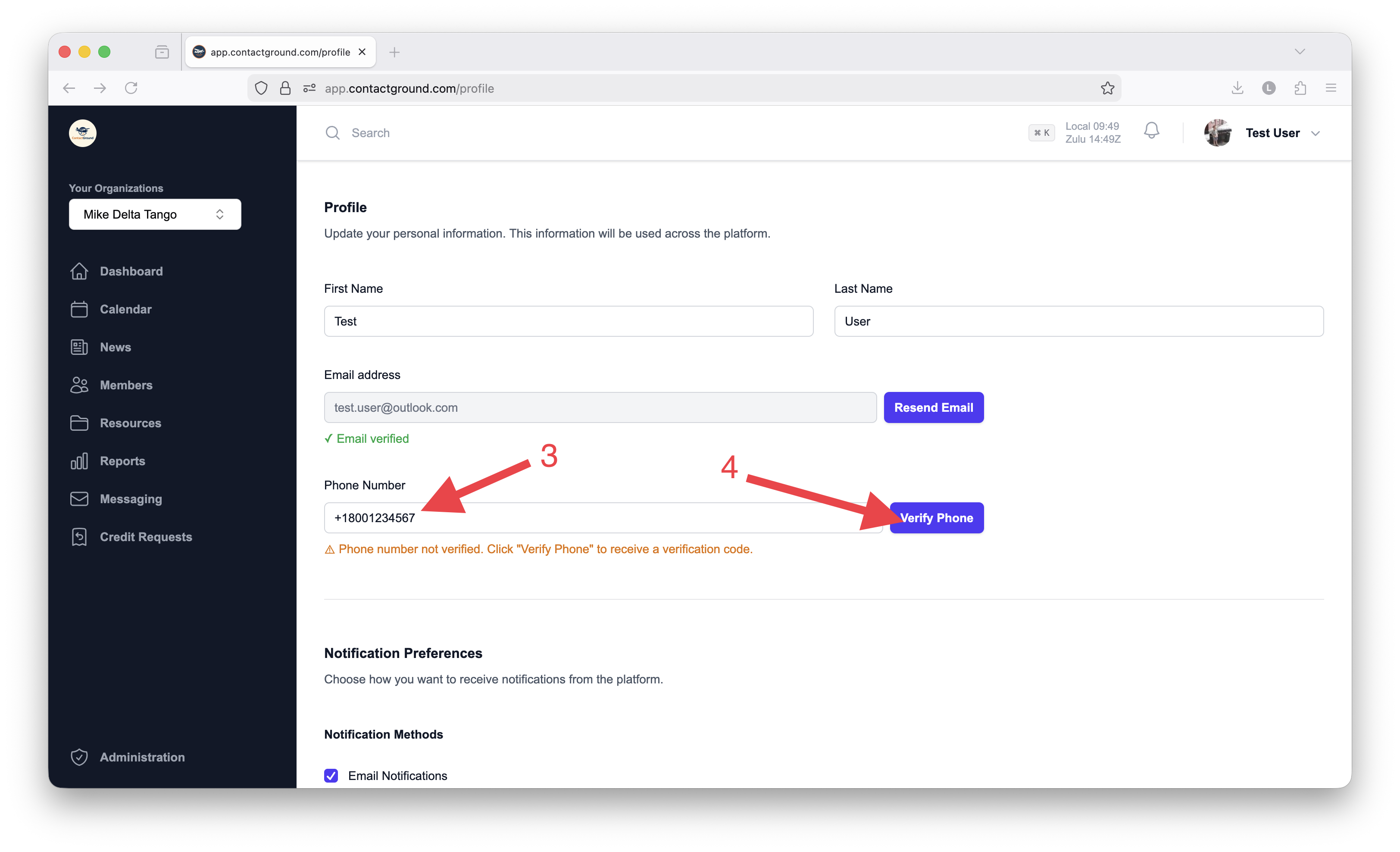The image size is (1400, 852).
Task: Click the notification bell icon
Action: [1151, 132]
